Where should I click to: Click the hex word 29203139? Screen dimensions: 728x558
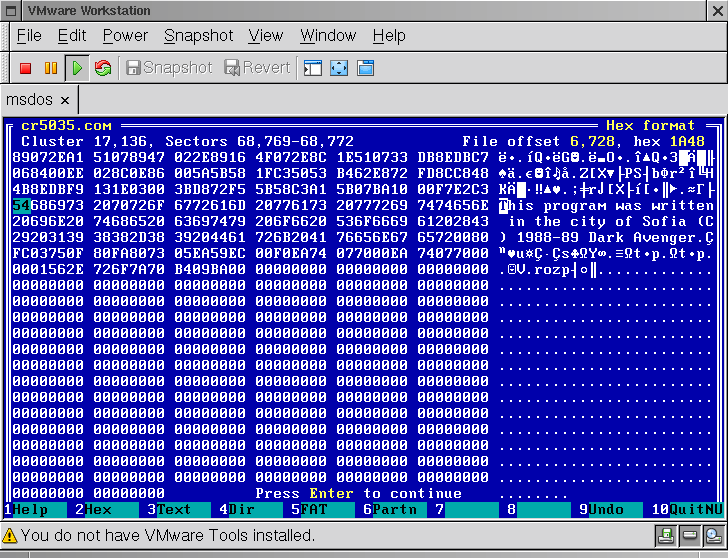(x=48, y=237)
